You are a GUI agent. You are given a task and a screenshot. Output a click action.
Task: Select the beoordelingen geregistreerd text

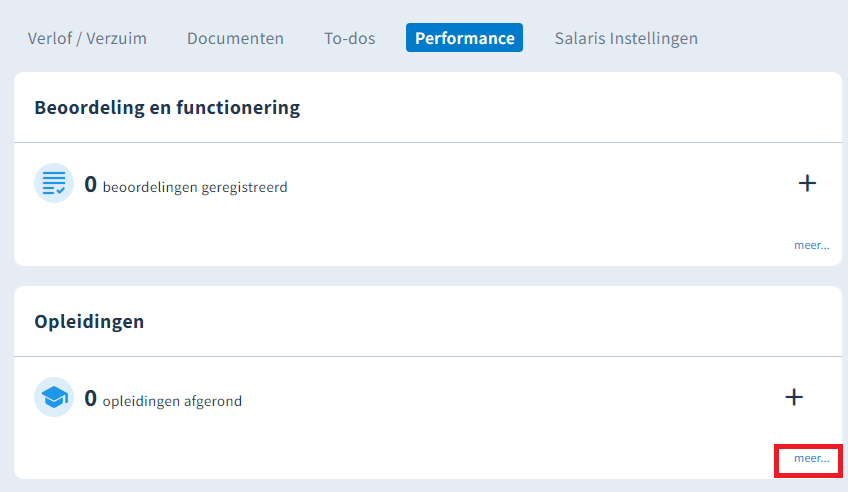(x=195, y=187)
